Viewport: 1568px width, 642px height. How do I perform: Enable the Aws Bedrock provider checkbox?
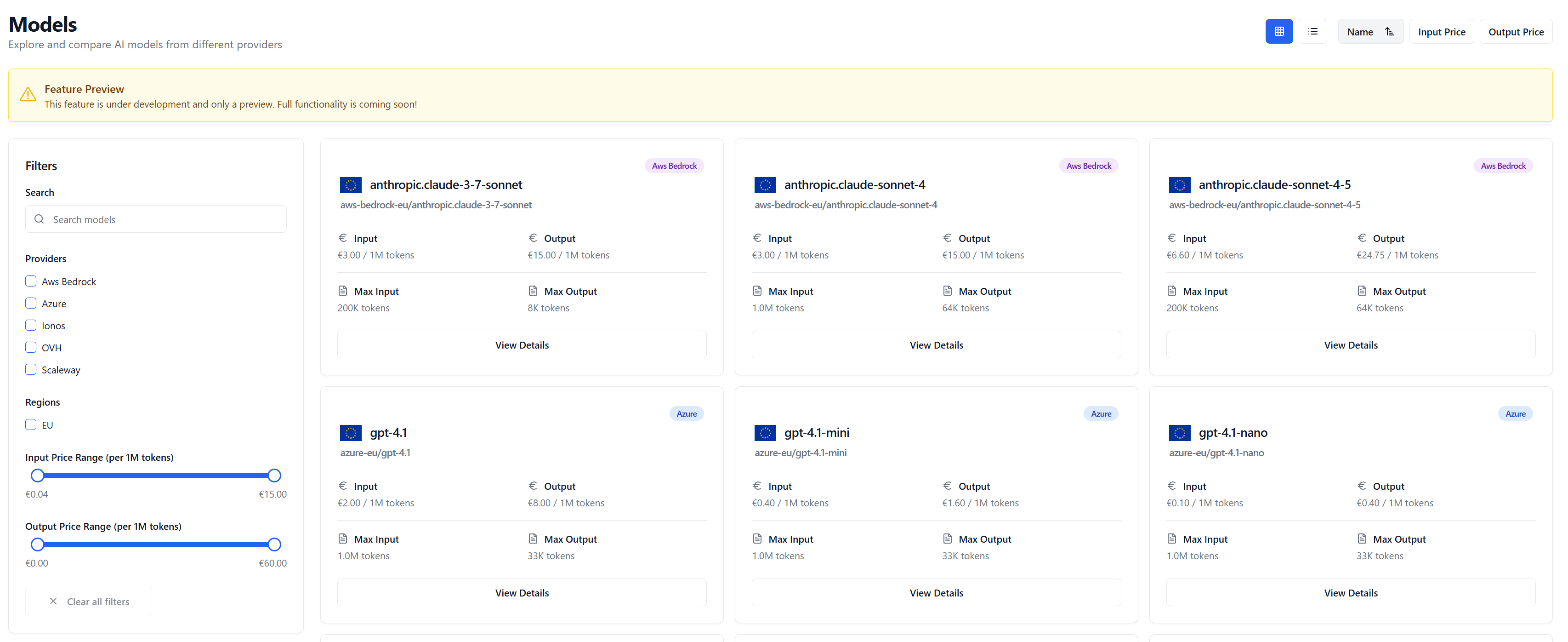pyautogui.click(x=31, y=281)
